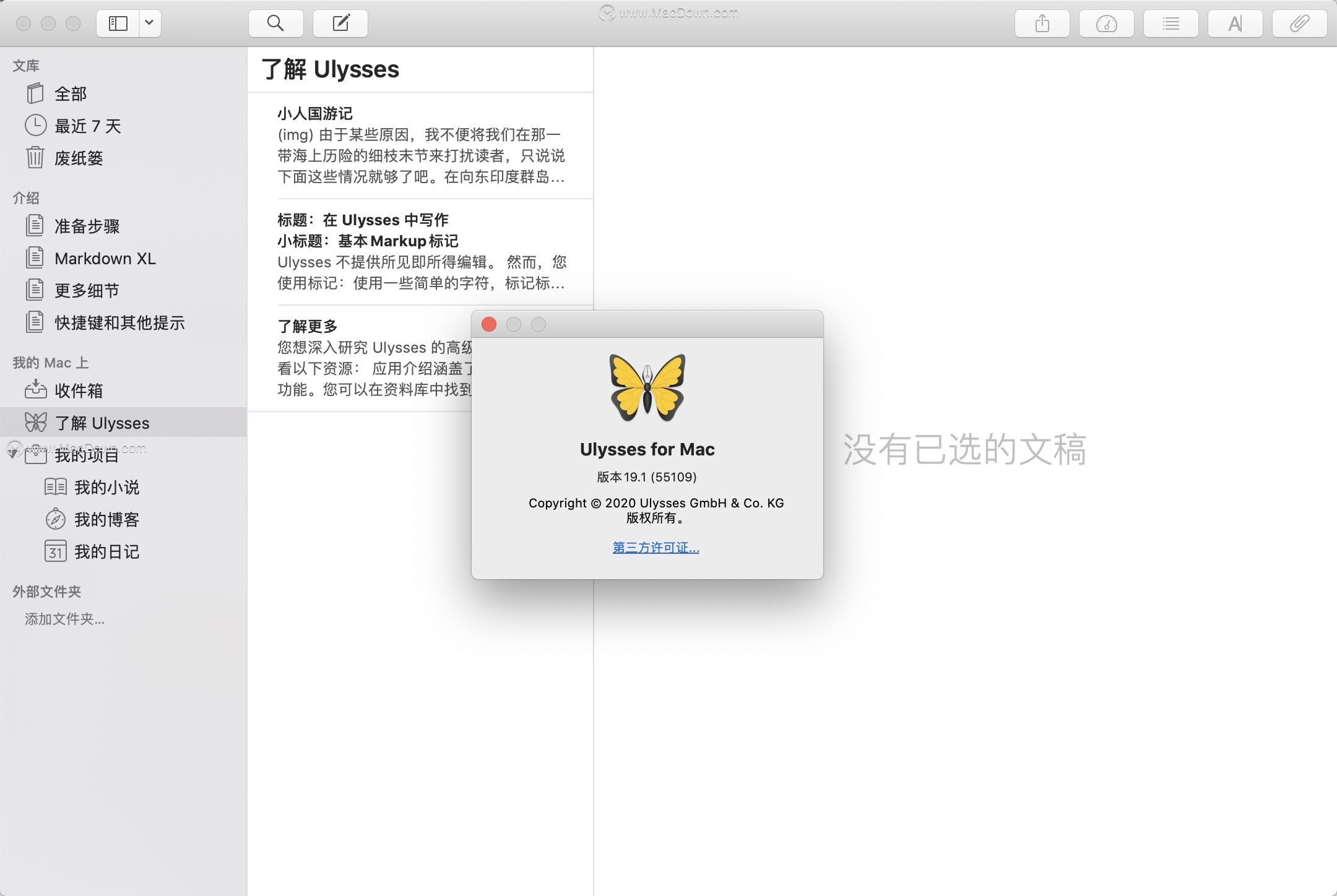1337x896 pixels.
Task: Click the Ulysses butterfly logo in About
Action: pos(647,388)
